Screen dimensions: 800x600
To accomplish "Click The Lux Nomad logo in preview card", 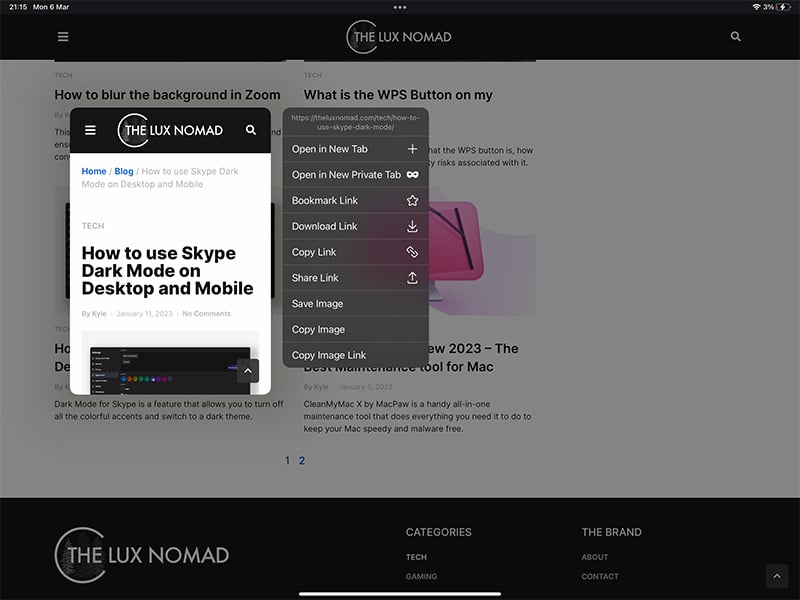I will click(170, 130).
